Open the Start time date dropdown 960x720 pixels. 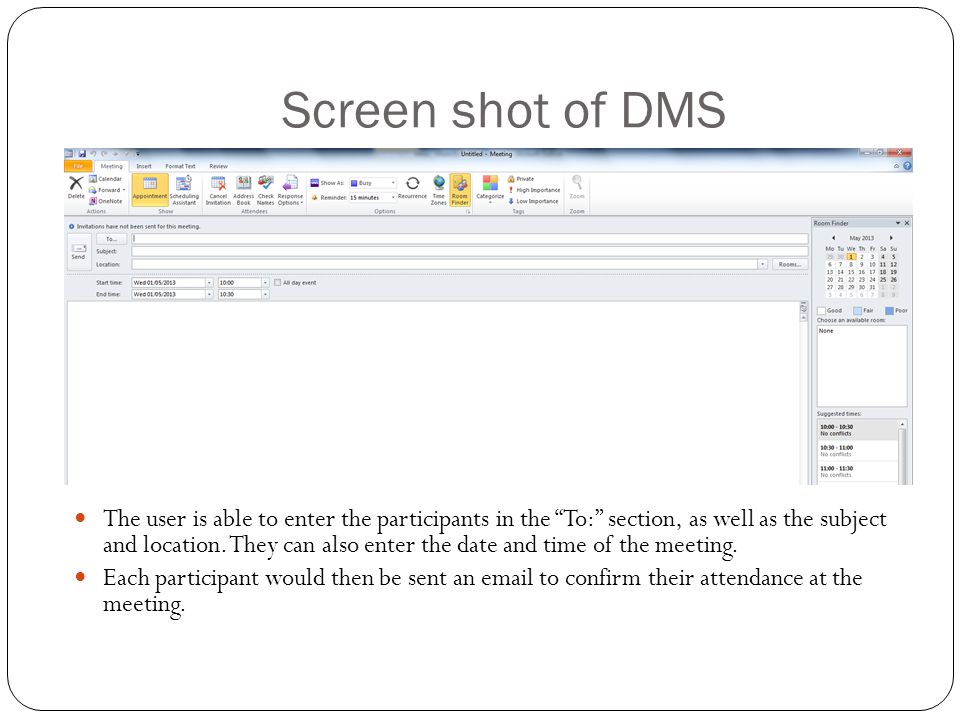pos(209,283)
